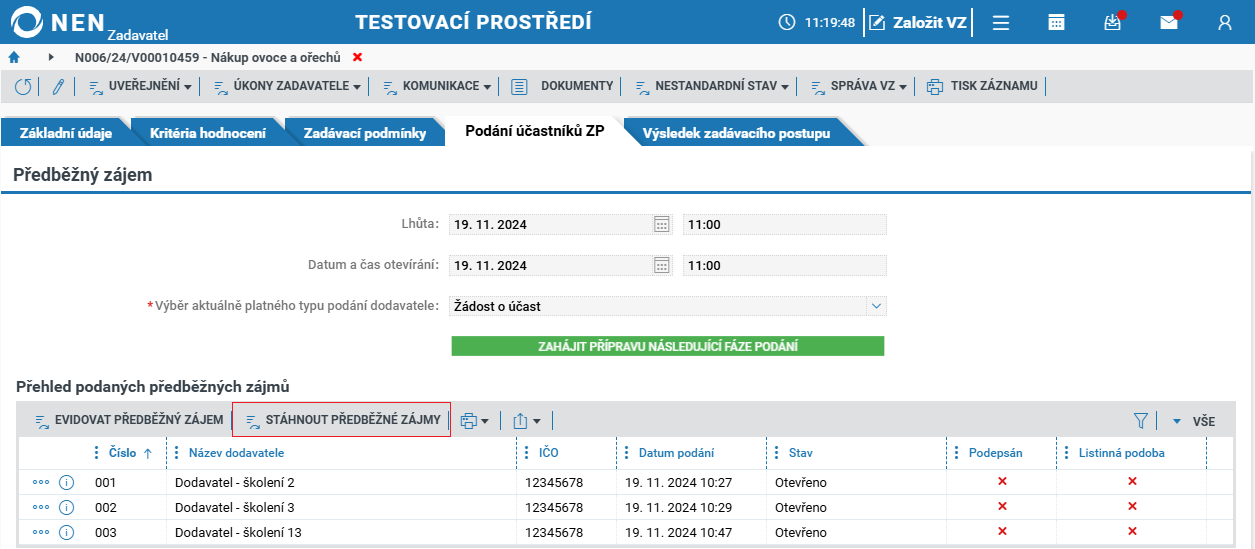
Task: Open the mail envelope icon
Action: [x=1169, y=22]
